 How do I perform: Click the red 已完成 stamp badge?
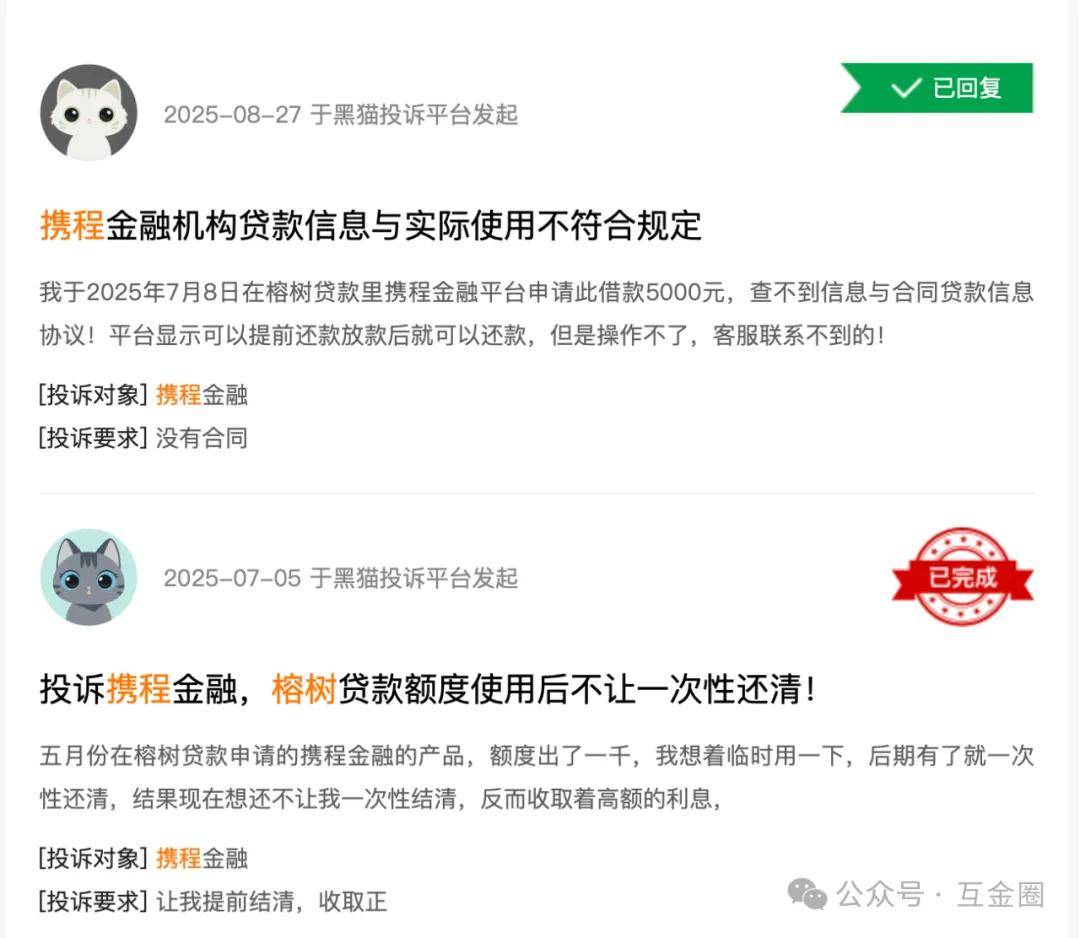[x=962, y=576]
